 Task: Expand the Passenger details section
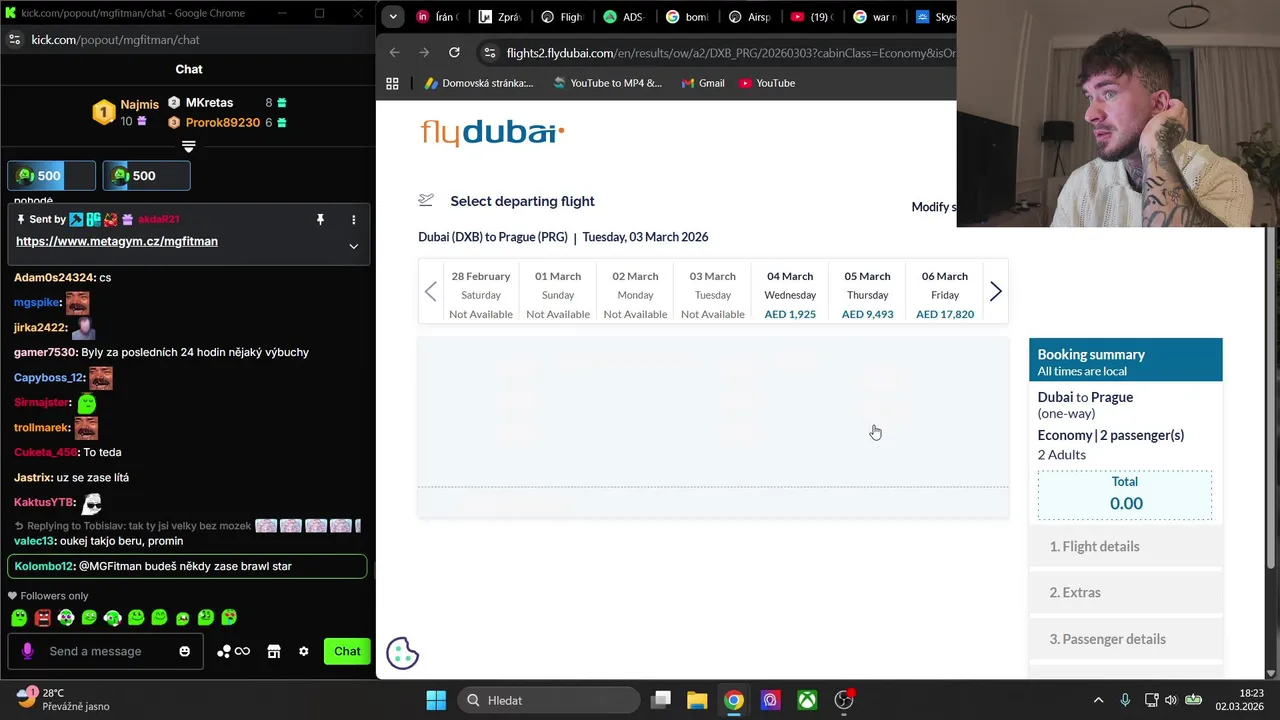(x=1125, y=639)
